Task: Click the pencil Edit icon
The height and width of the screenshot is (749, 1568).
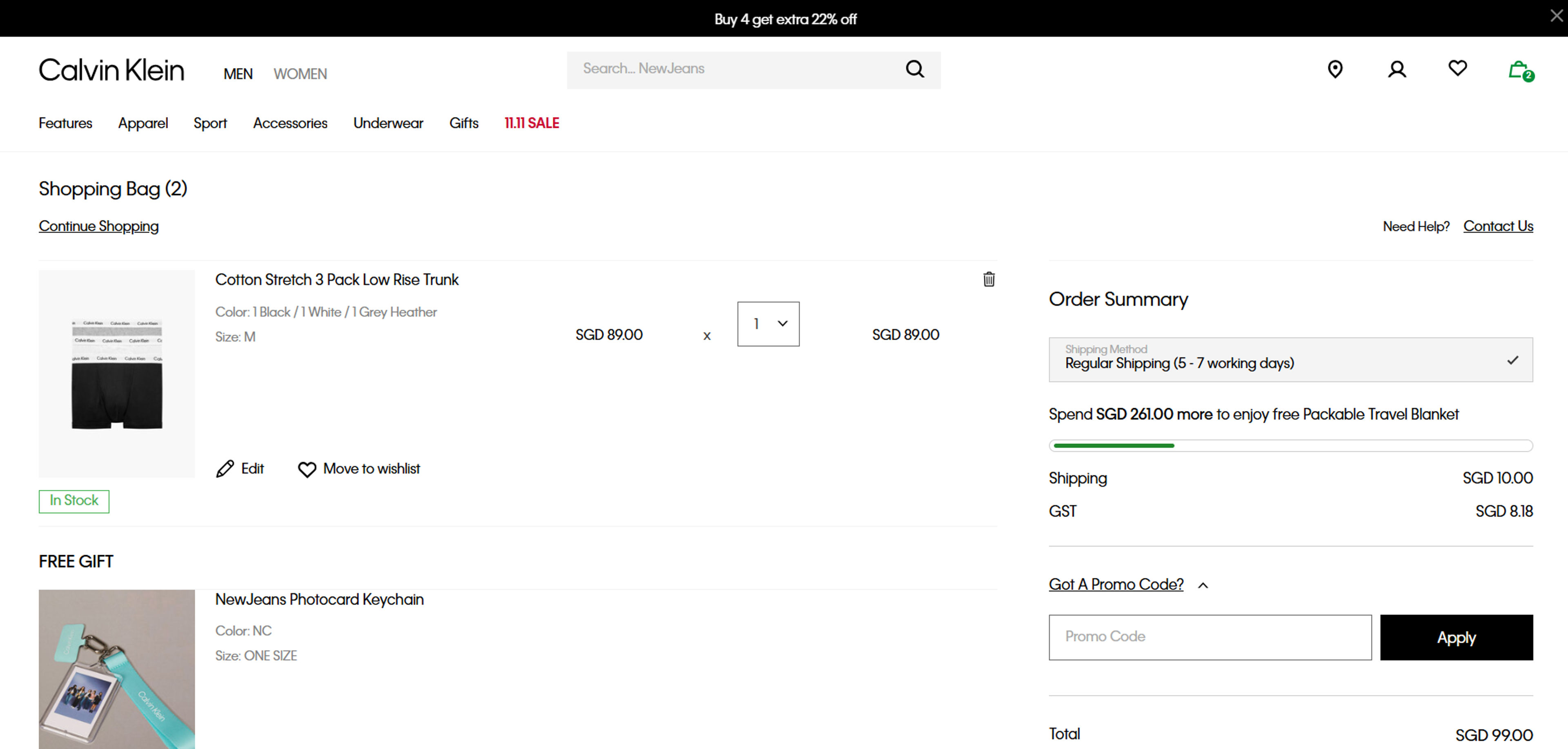Action: click(x=225, y=469)
